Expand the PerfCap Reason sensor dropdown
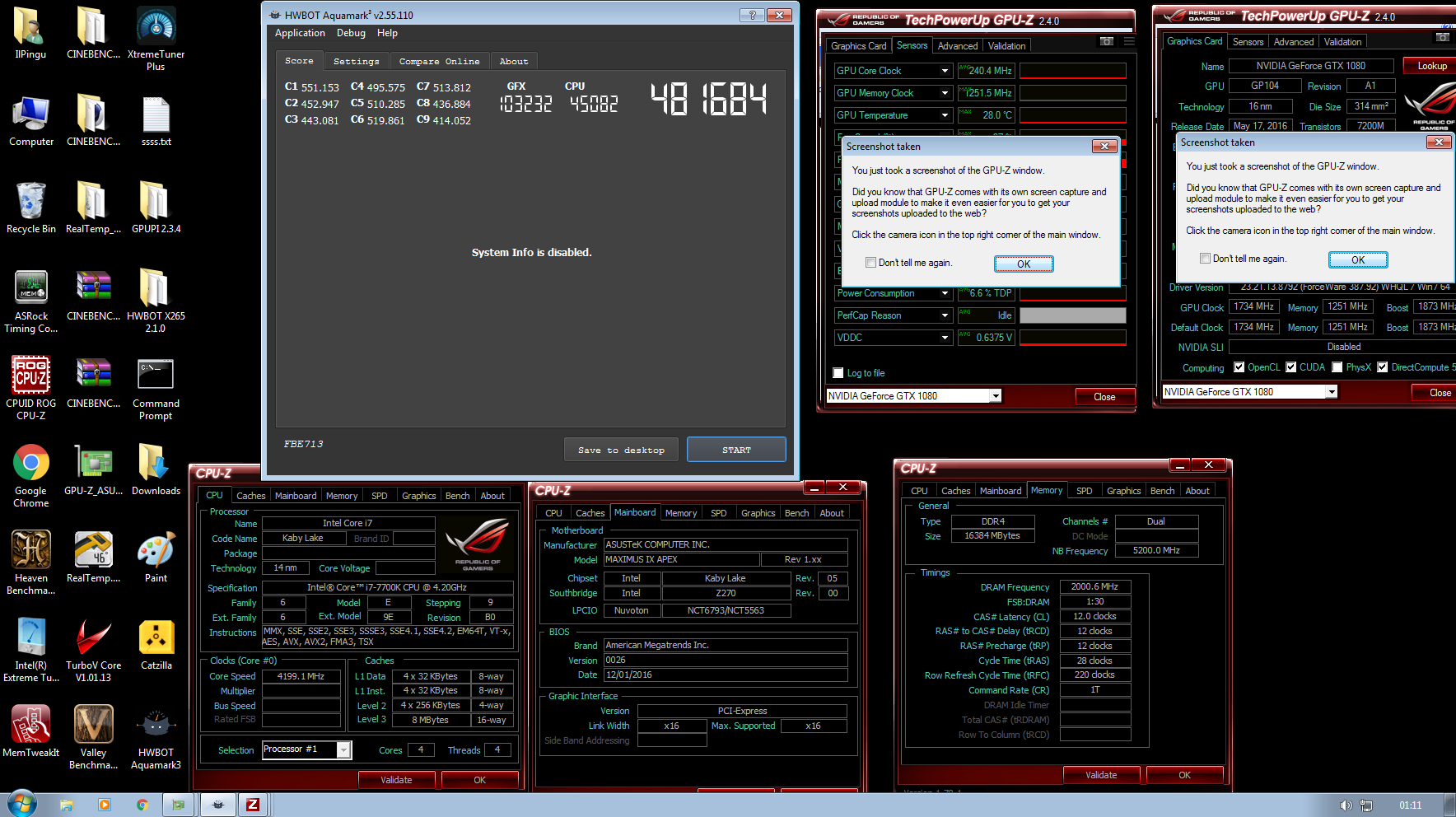The image size is (1456, 817). click(945, 315)
